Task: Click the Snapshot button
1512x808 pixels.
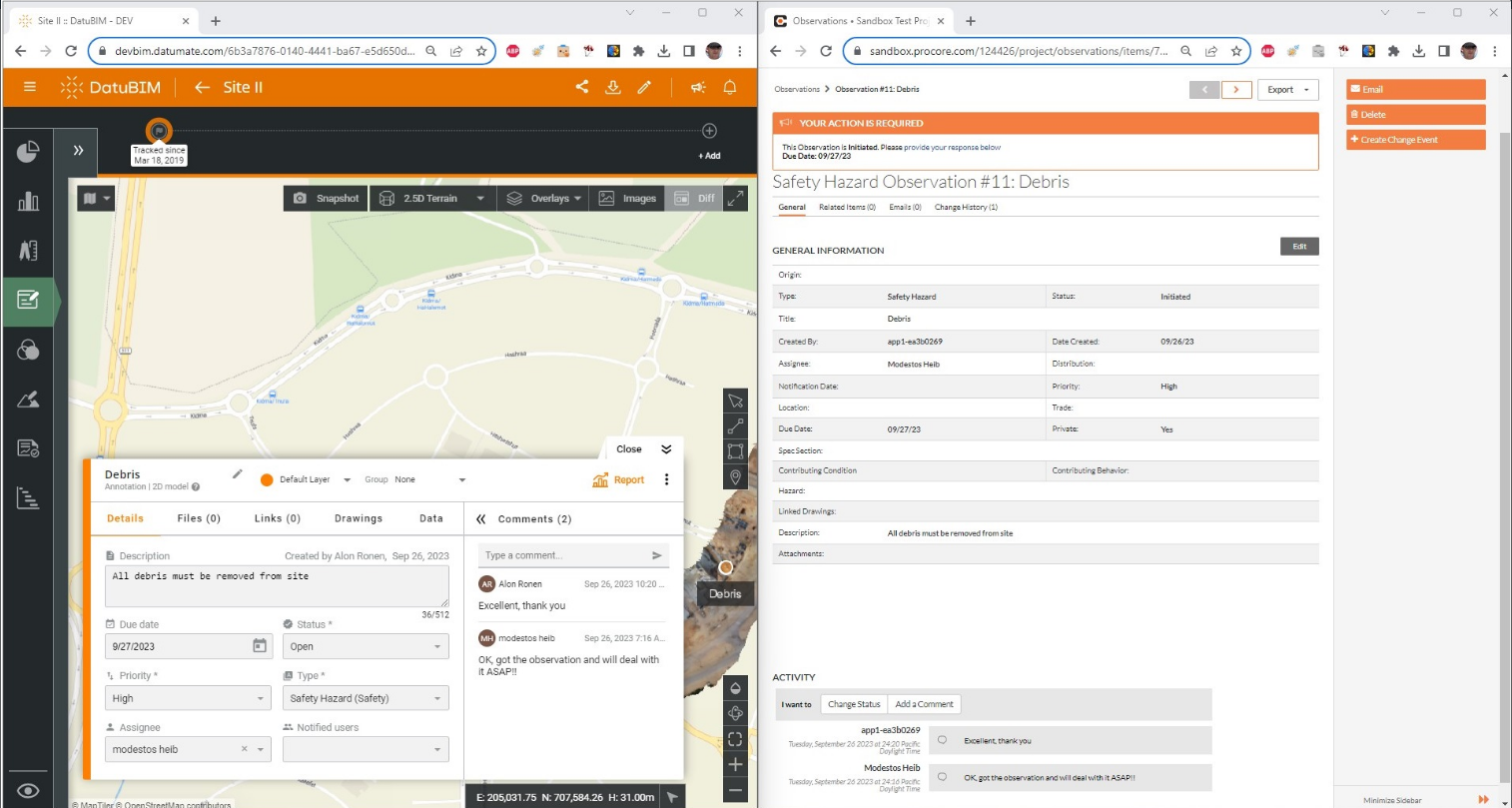Action: coord(326,198)
